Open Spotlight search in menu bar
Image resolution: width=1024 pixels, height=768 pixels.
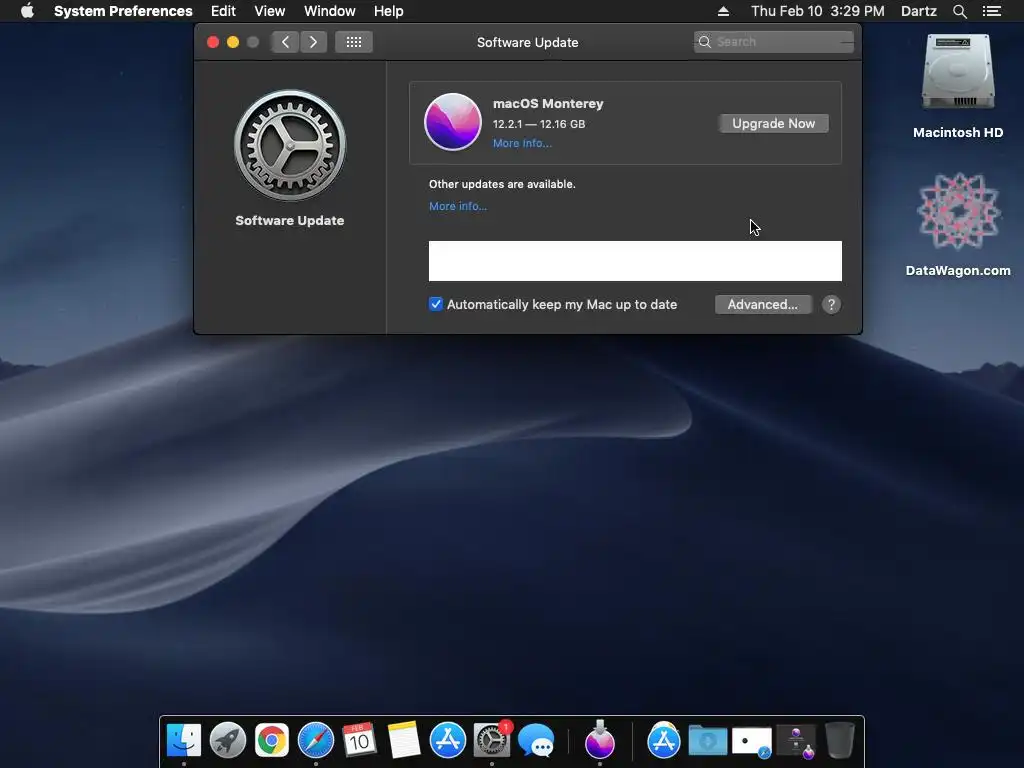pyautogui.click(x=959, y=11)
